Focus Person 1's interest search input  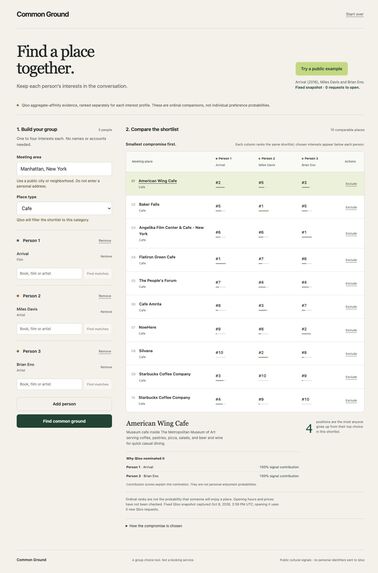[49, 273]
